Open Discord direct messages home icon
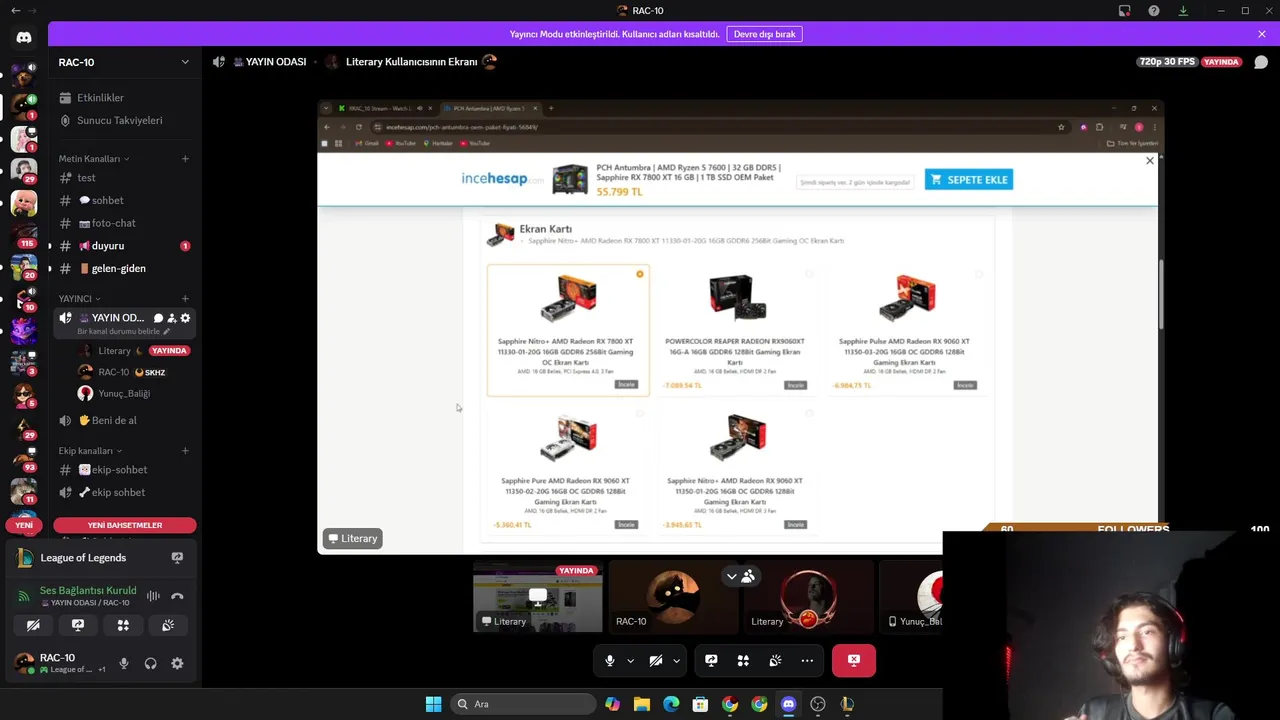Viewport: 1280px width, 720px height. 24,38
